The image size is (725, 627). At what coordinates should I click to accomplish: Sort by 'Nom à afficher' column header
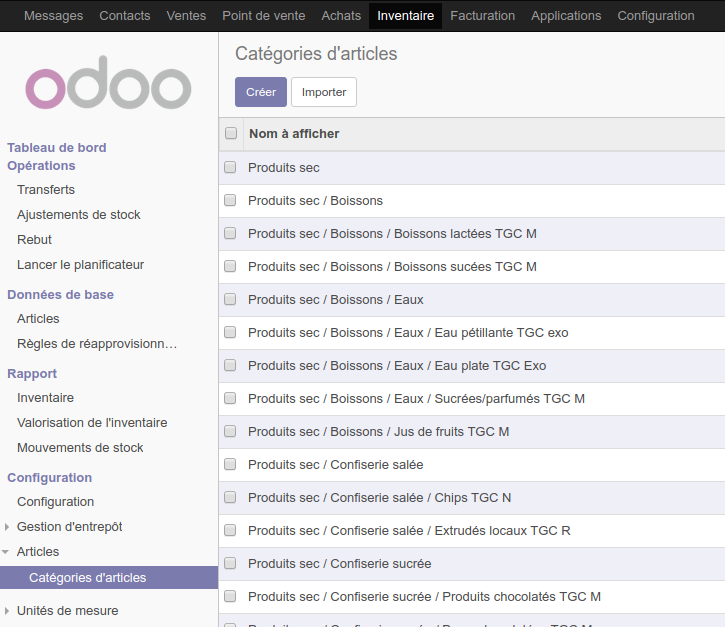click(x=294, y=134)
